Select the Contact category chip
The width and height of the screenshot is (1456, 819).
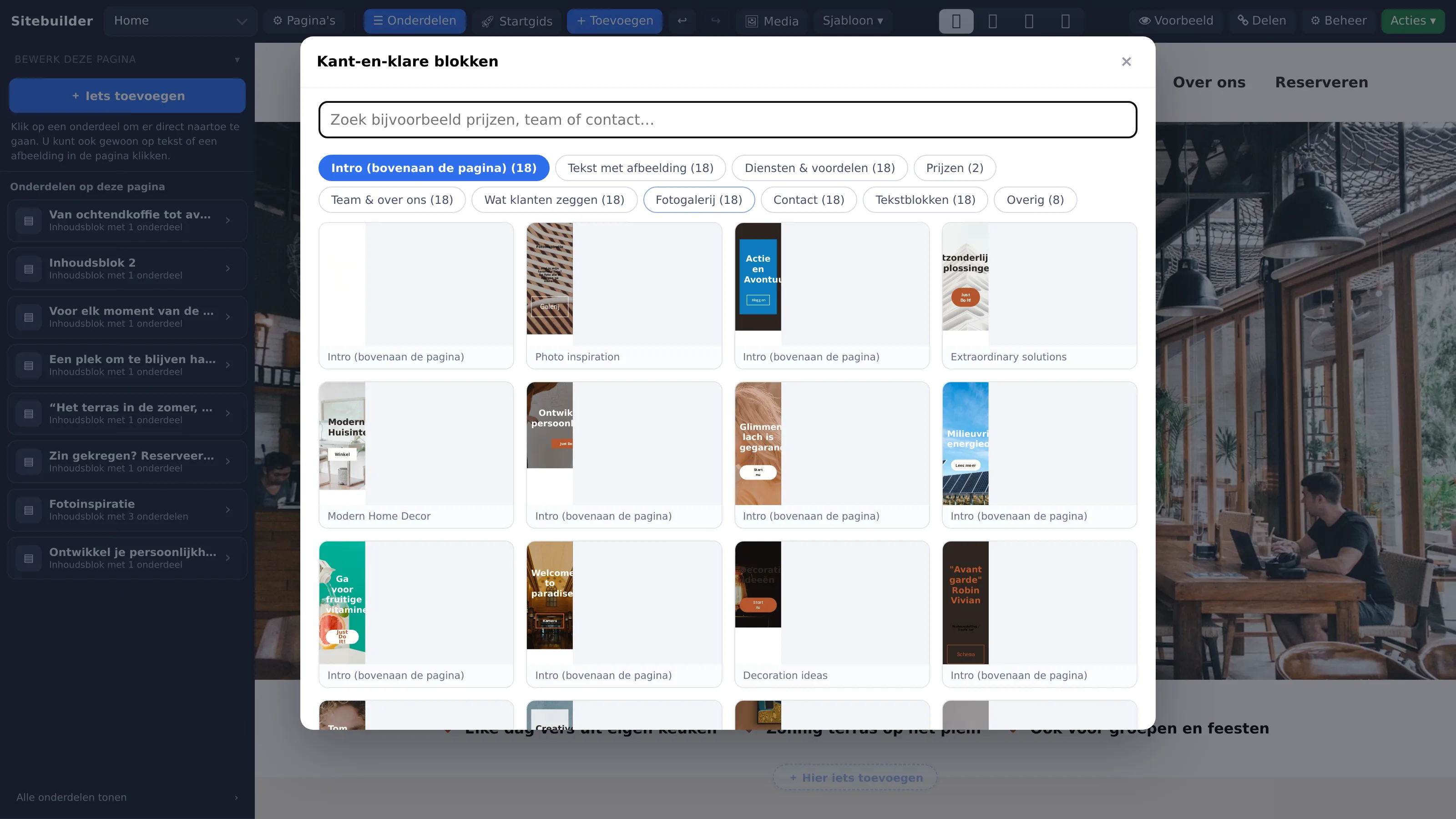809,200
